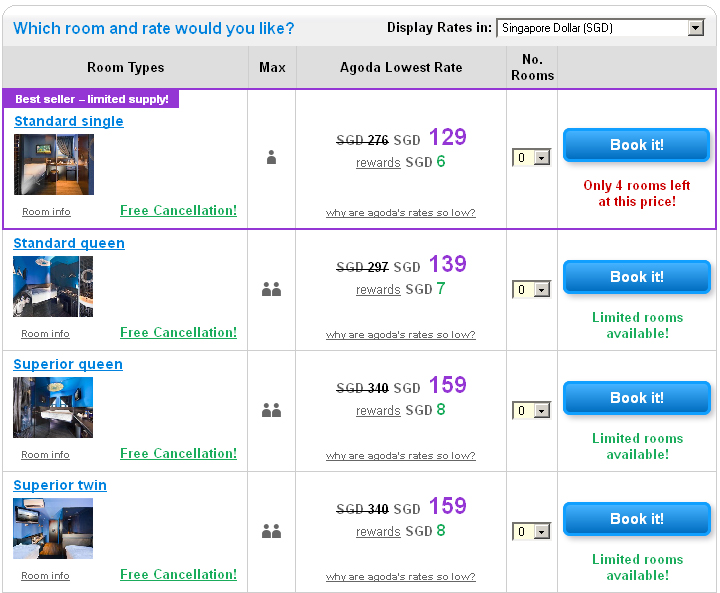This screenshot has height=593, width=720.
Task: Book the Superior queen room
Action: 637,397
